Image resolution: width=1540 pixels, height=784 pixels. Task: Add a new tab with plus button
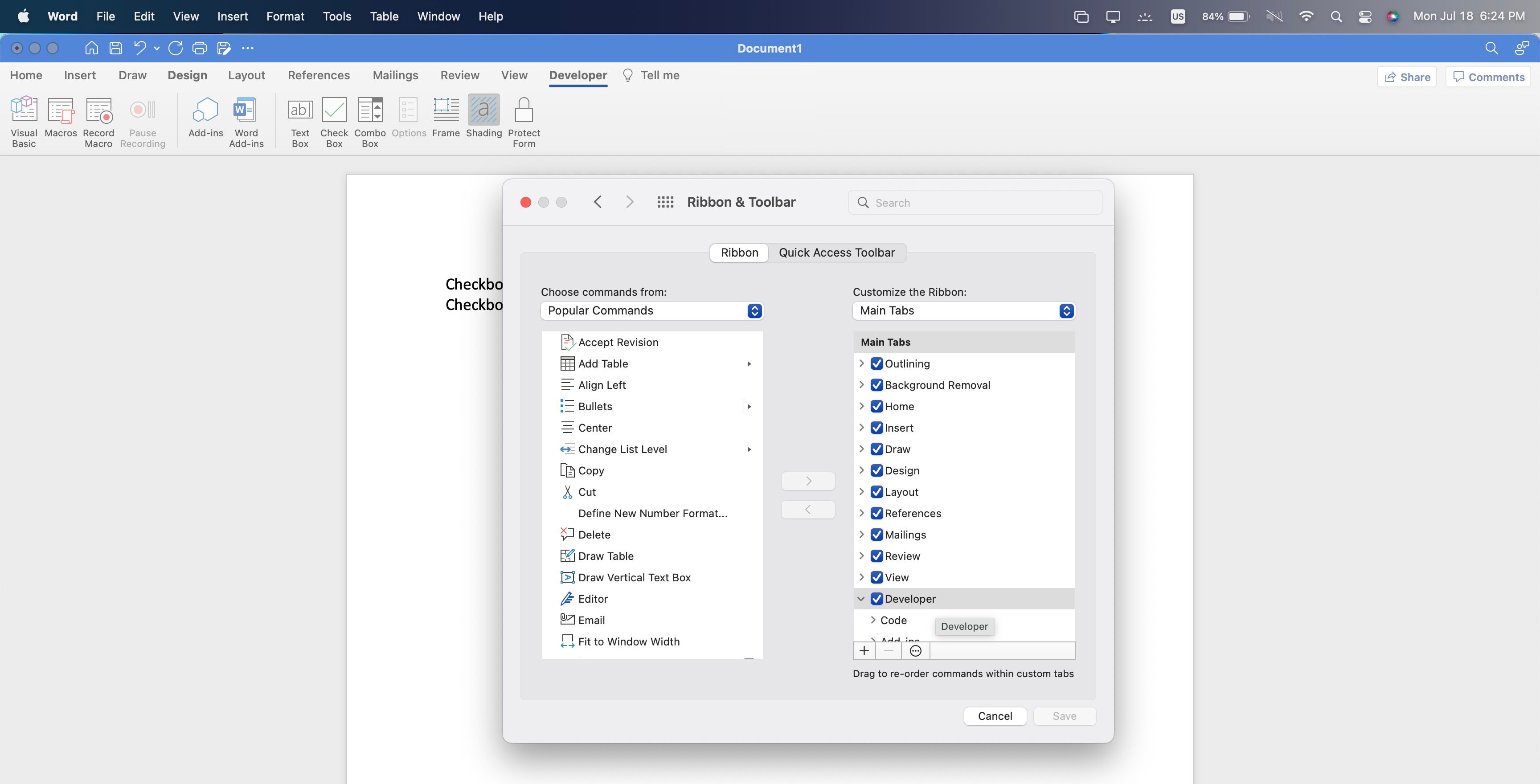coord(864,651)
